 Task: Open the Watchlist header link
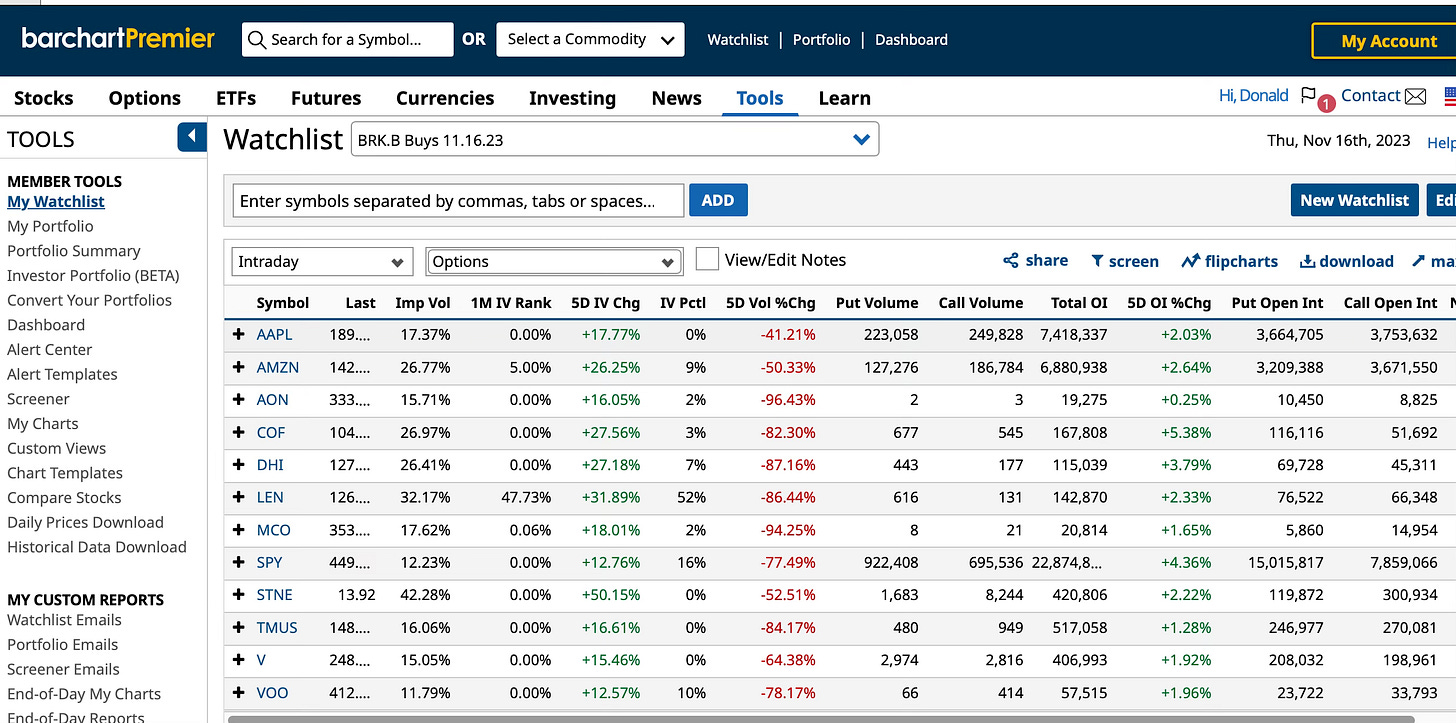coord(738,40)
